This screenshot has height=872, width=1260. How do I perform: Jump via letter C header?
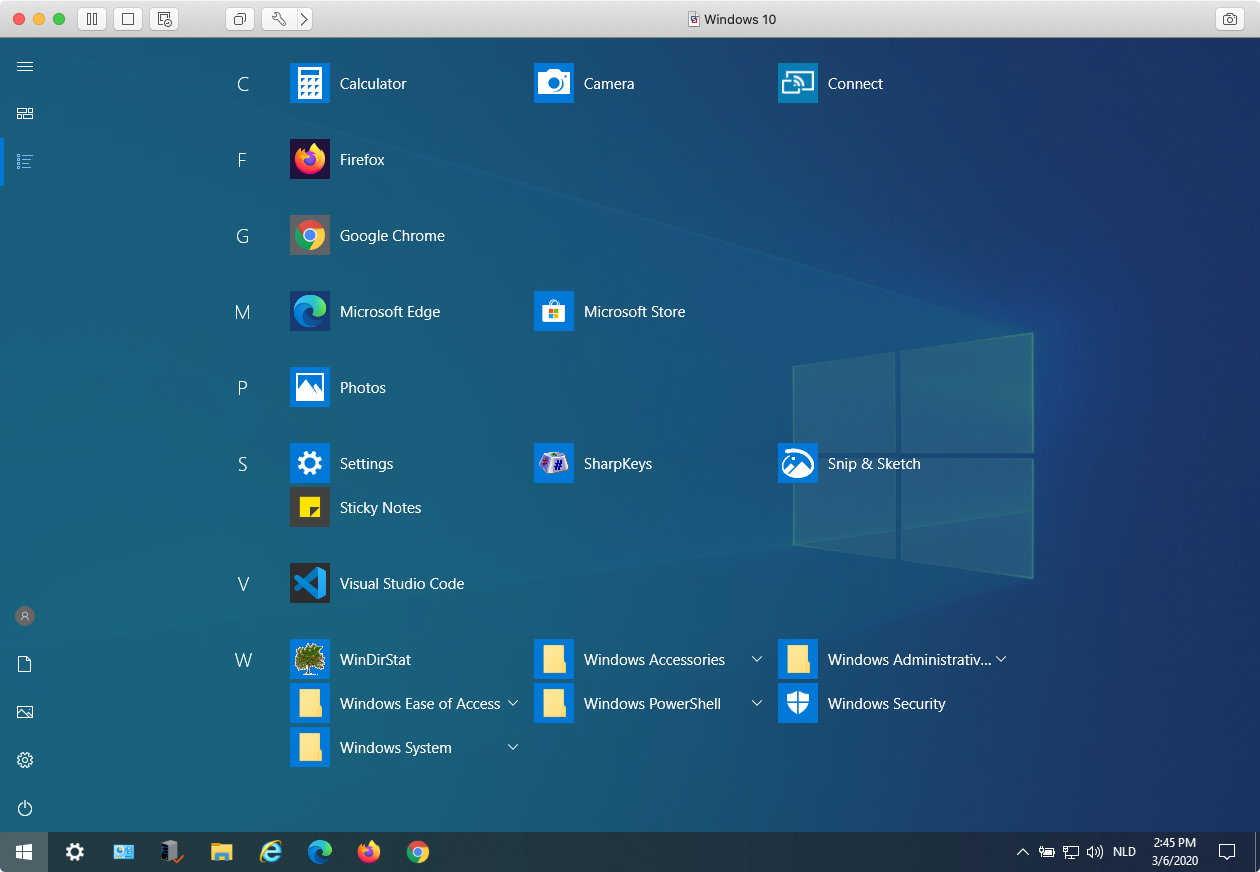pyautogui.click(x=243, y=84)
